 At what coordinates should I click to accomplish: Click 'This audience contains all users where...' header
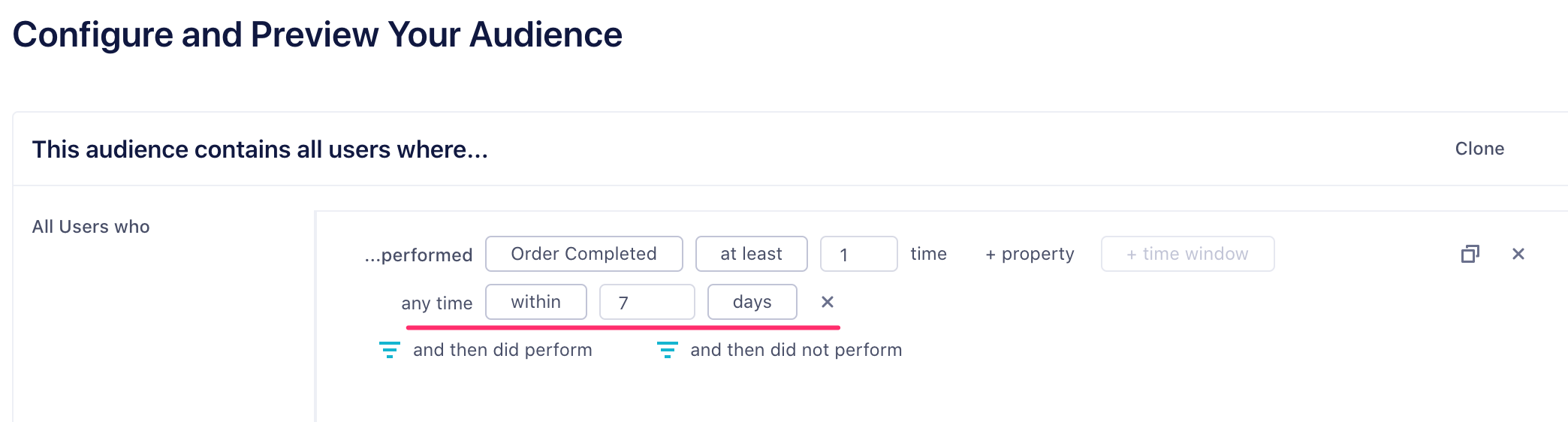point(260,149)
